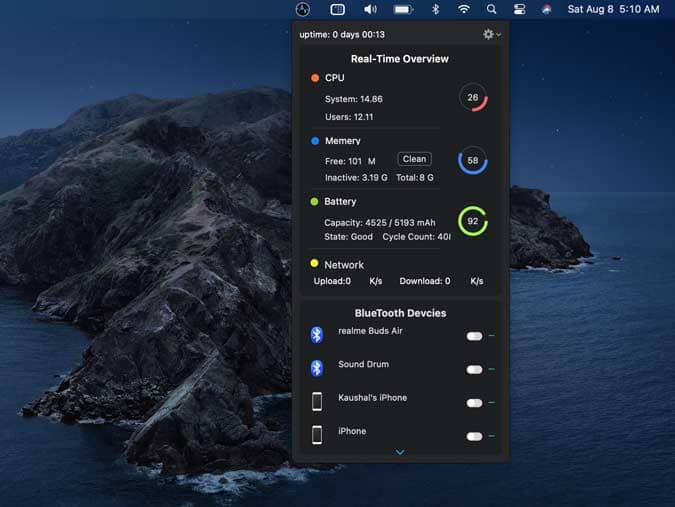Click the Total: 8 G value

[x=415, y=178]
